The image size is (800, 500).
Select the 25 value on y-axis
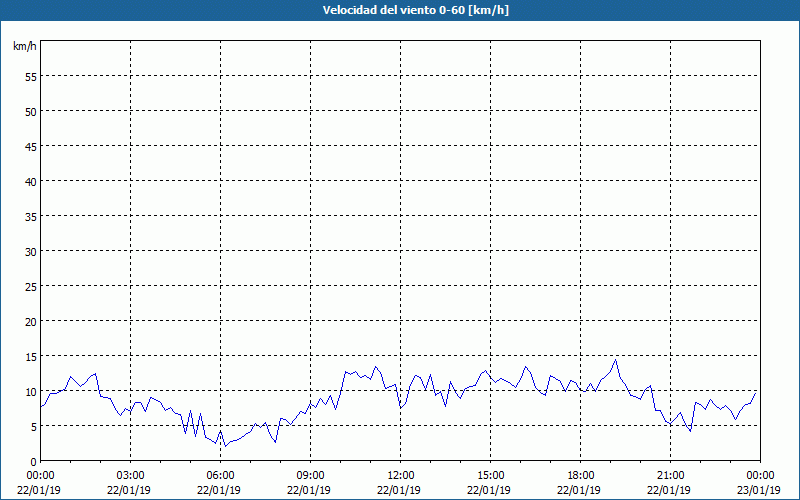(31, 286)
